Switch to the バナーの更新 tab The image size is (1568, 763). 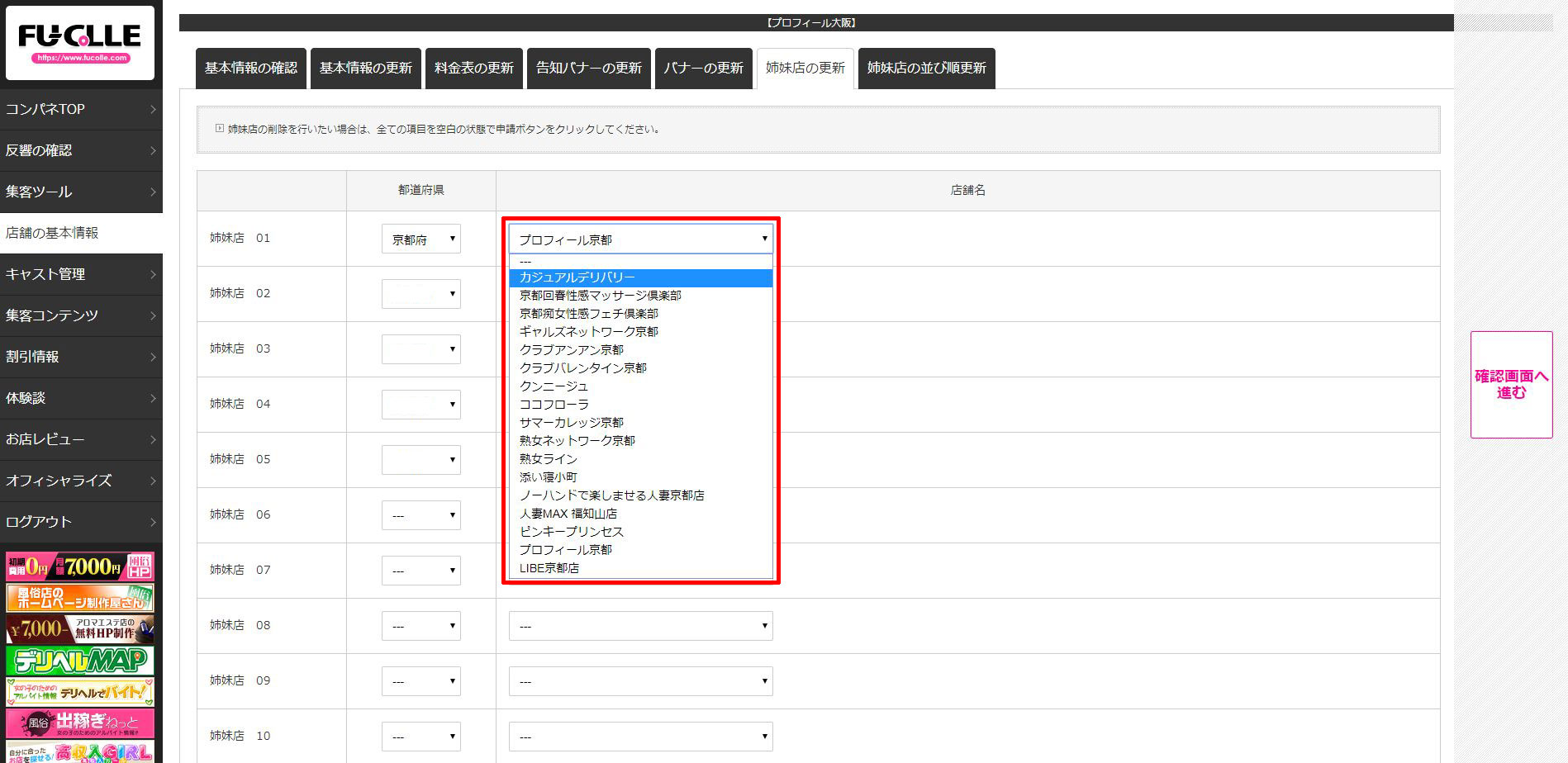(x=703, y=68)
